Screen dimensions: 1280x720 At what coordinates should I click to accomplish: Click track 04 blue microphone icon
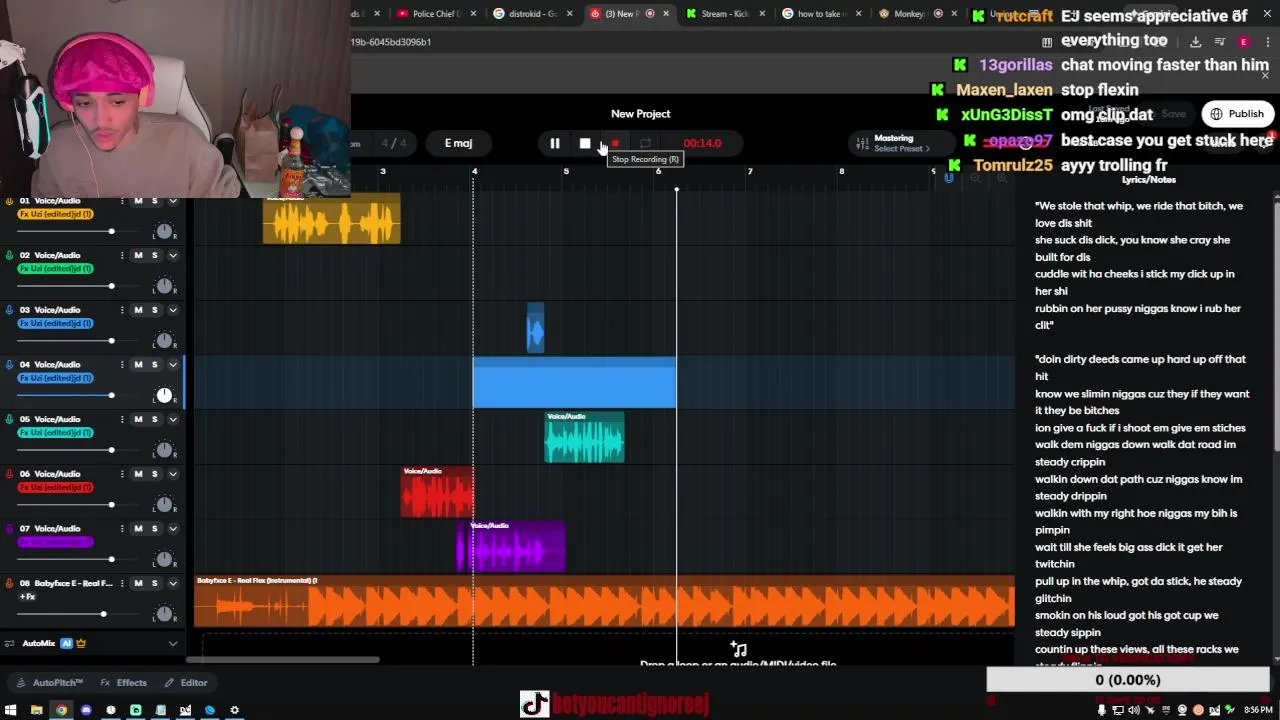10,364
